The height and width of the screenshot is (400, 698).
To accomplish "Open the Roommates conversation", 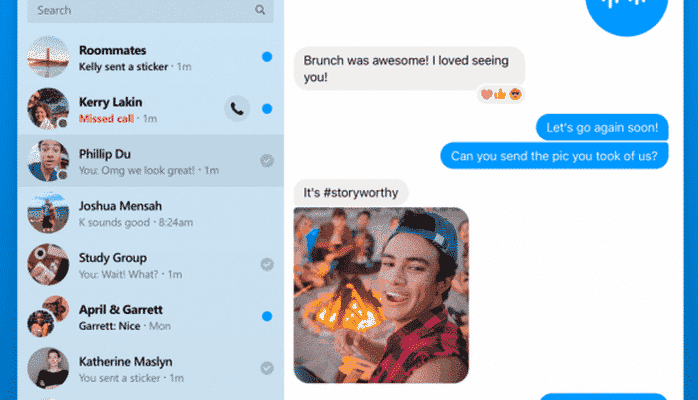I will [x=150, y=57].
